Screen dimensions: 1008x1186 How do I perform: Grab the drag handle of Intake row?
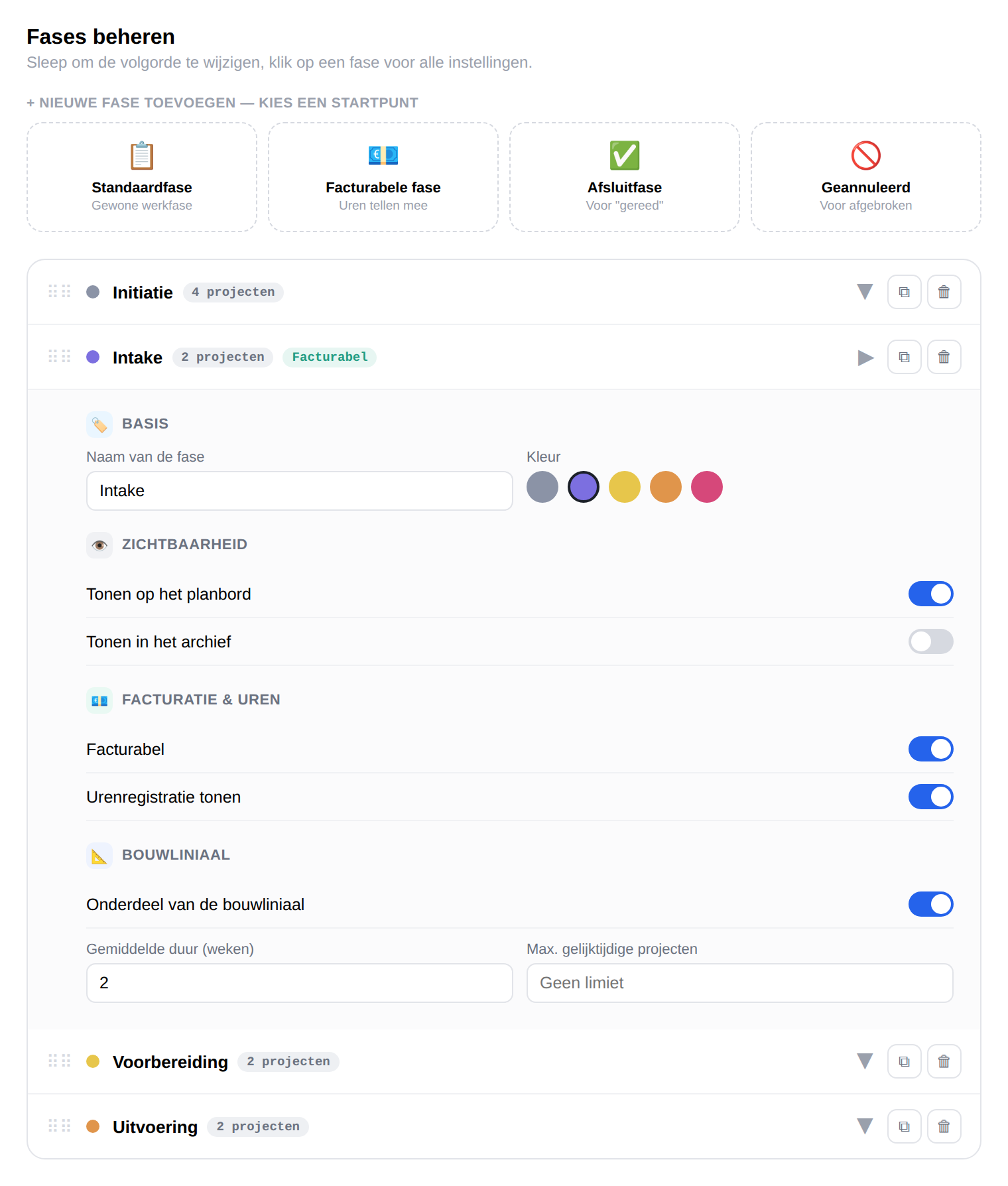(x=60, y=356)
